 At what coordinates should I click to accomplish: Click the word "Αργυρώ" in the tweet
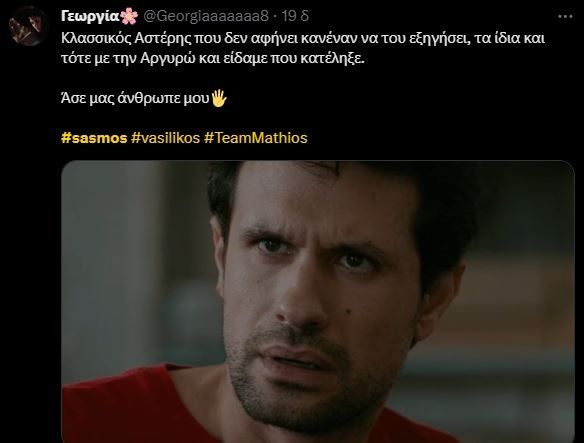pyautogui.click(x=168, y=59)
